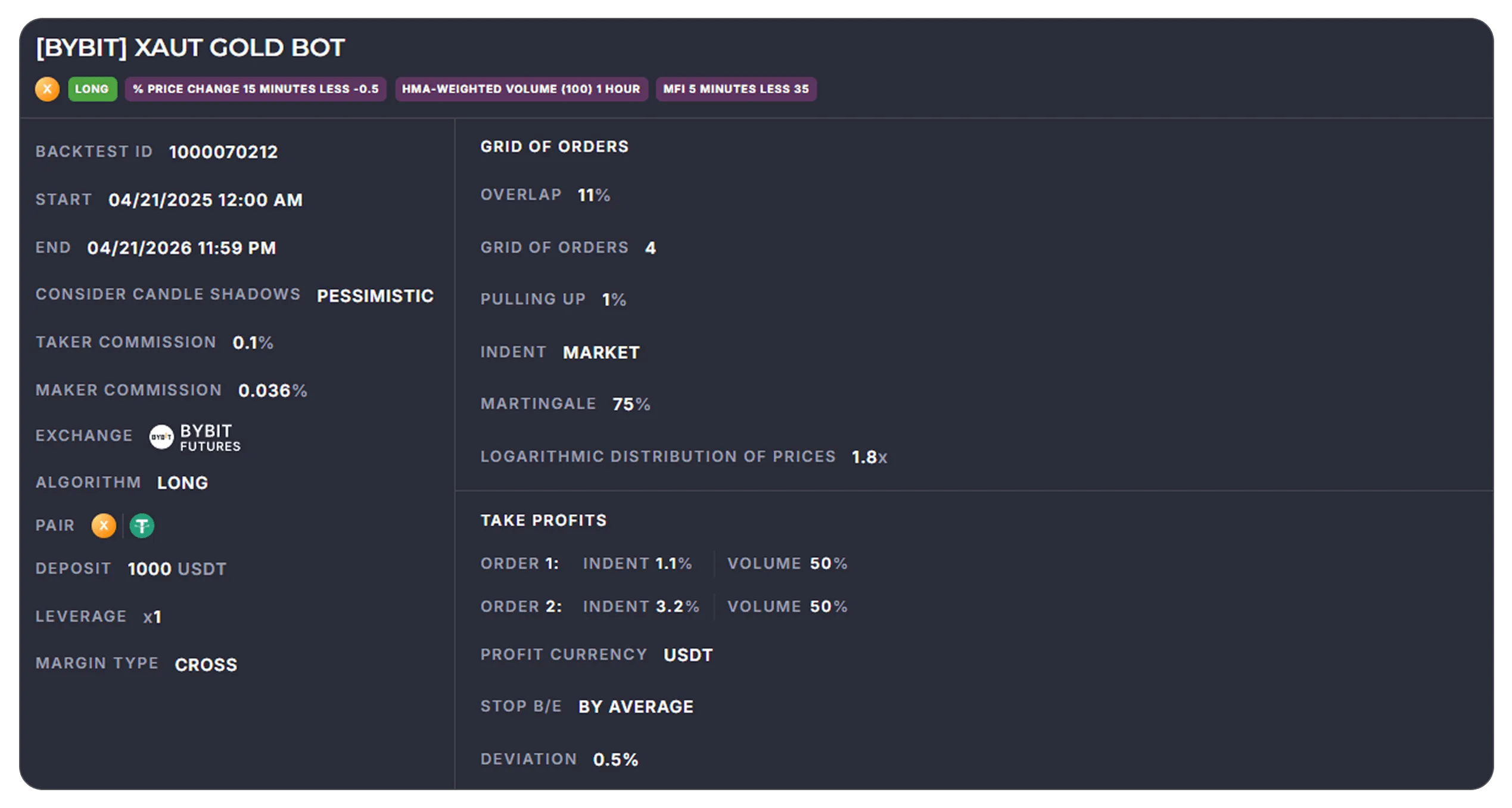This screenshot has height=808, width=1512.
Task: Click the green Tether USDT icon
Action: click(x=142, y=526)
